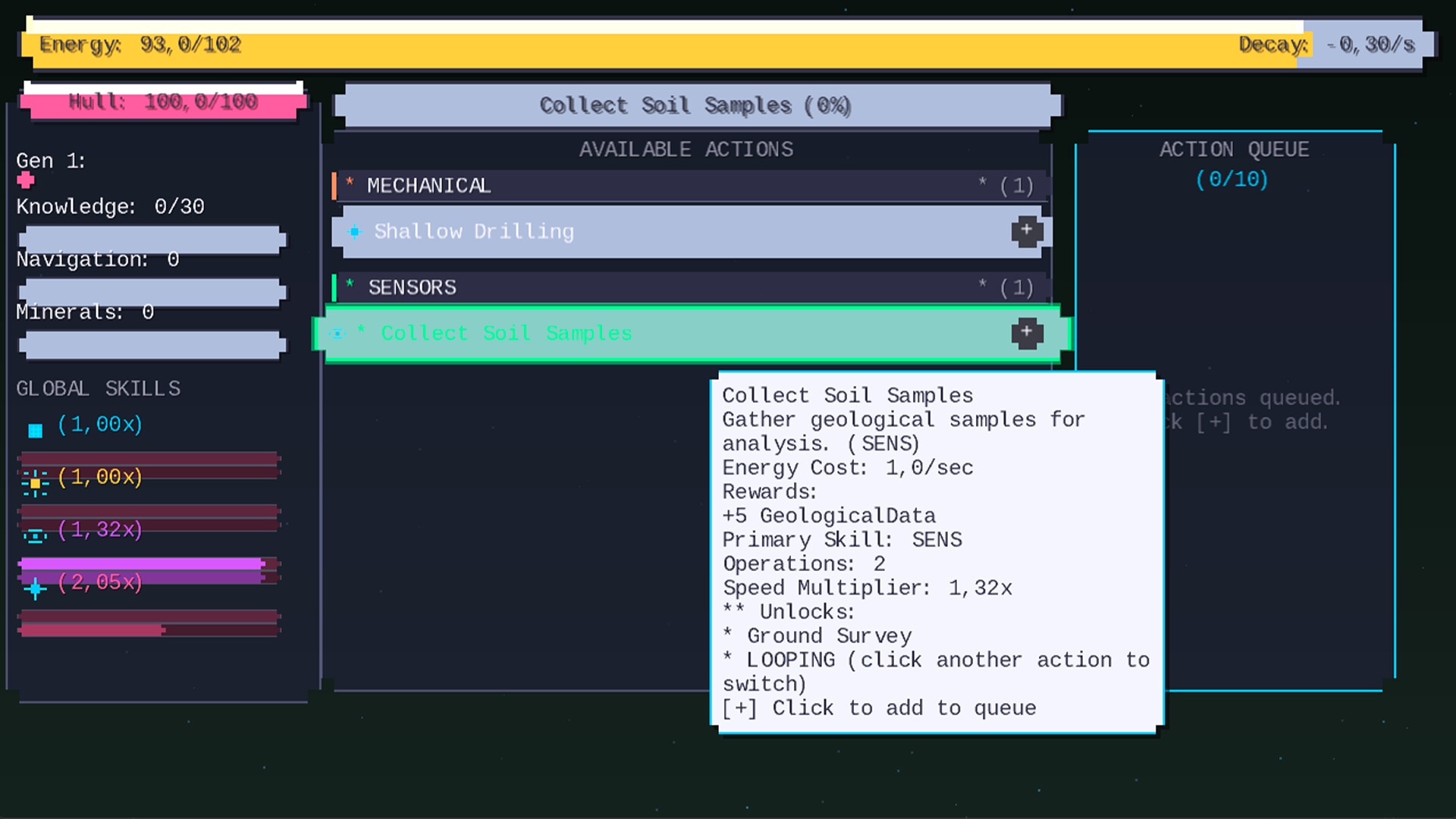Viewport: 1456px width, 819px height.
Task: Click the [+] icon to queue Shallow Drilling
Action: [x=1027, y=231]
